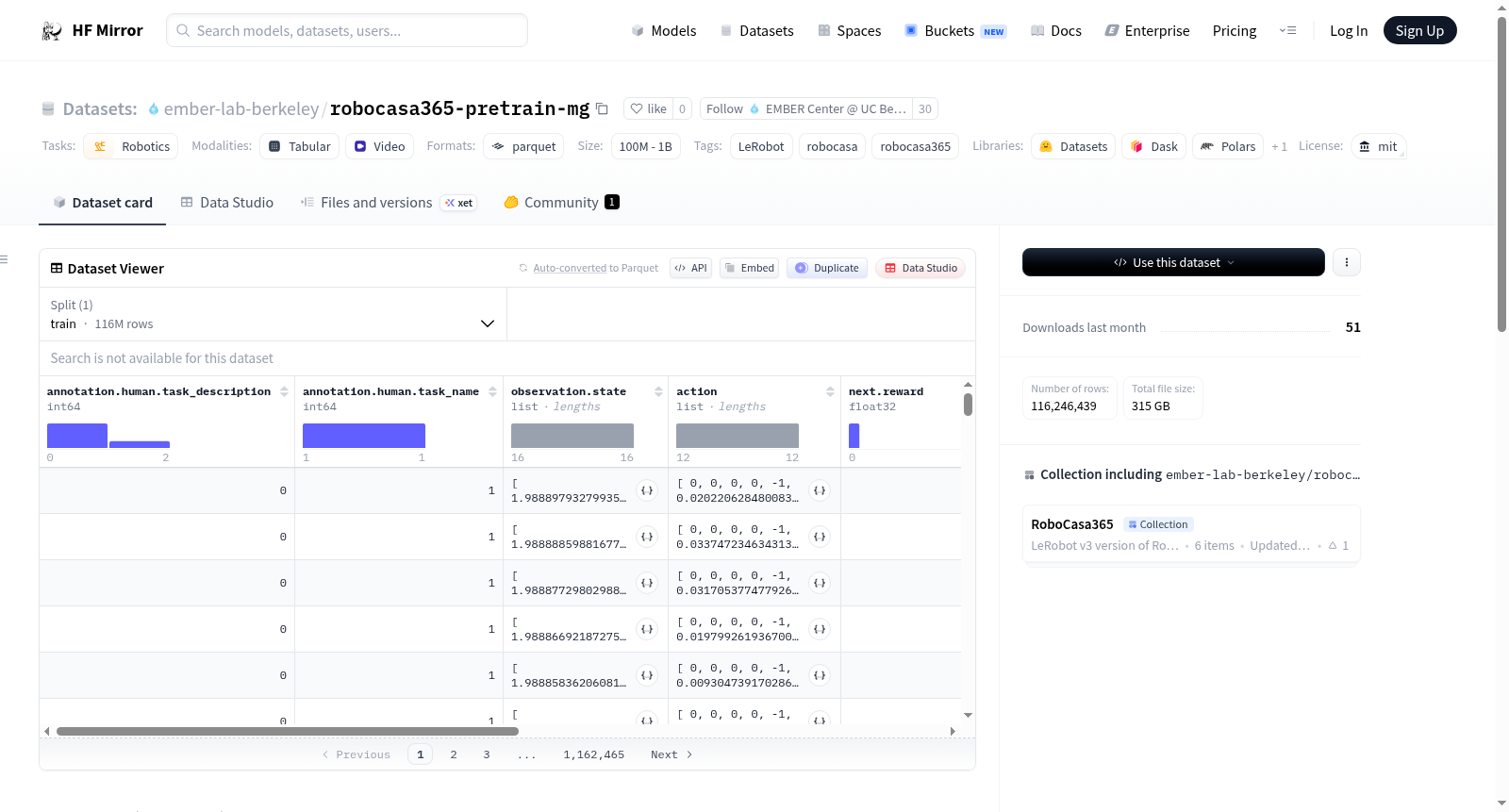This screenshot has height=812, width=1509.
Task: Open the Spaces nav item
Action: coord(850,31)
